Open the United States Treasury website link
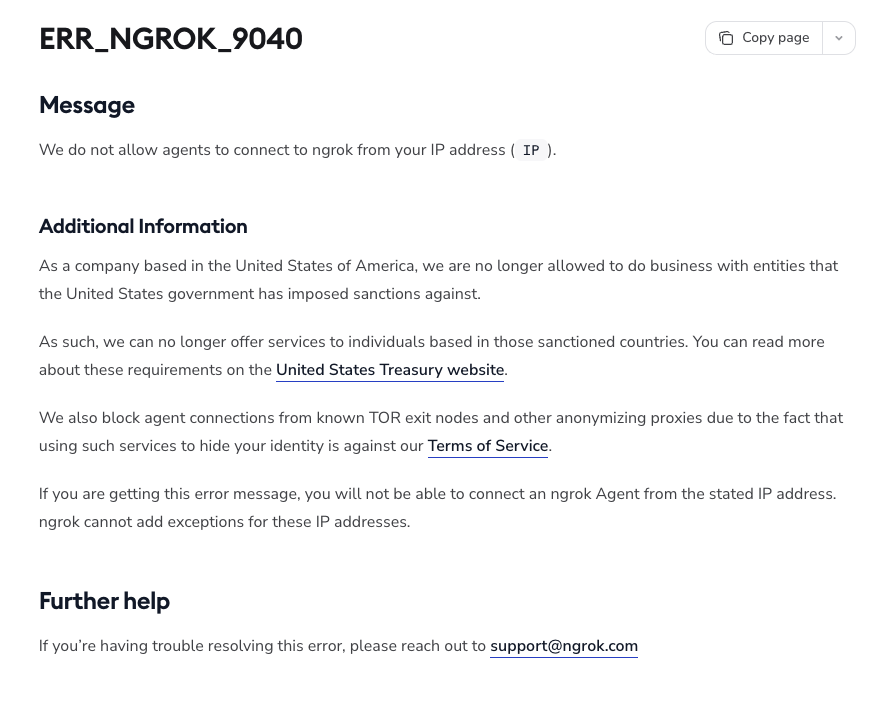The image size is (888, 707). pyautogui.click(x=390, y=370)
